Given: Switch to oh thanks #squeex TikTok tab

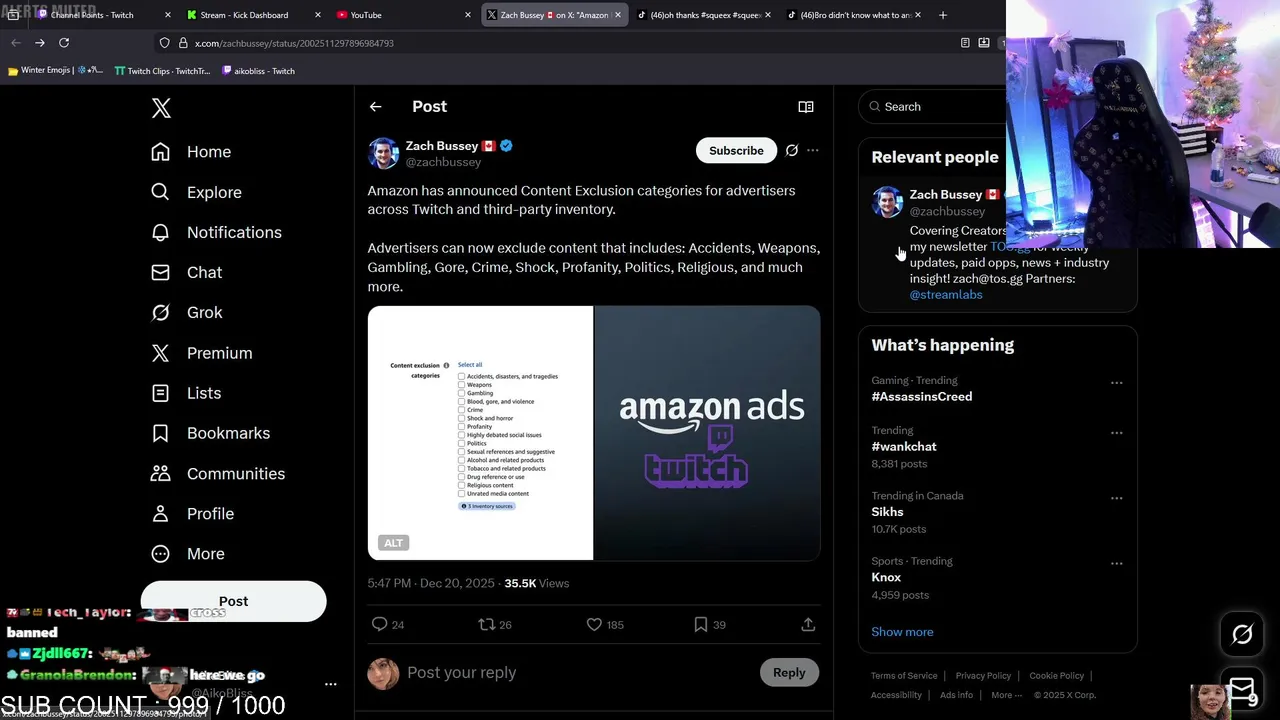Looking at the screenshot, I should 705,15.
